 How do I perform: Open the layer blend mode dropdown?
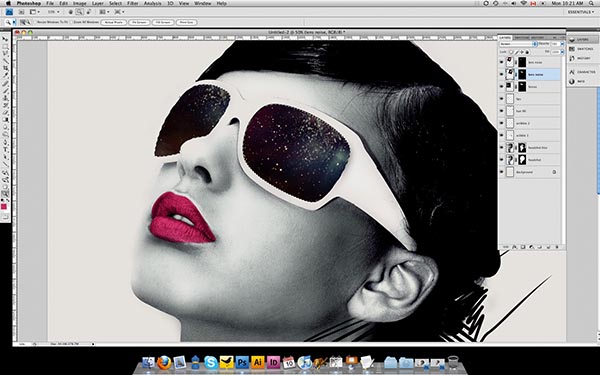[x=518, y=44]
